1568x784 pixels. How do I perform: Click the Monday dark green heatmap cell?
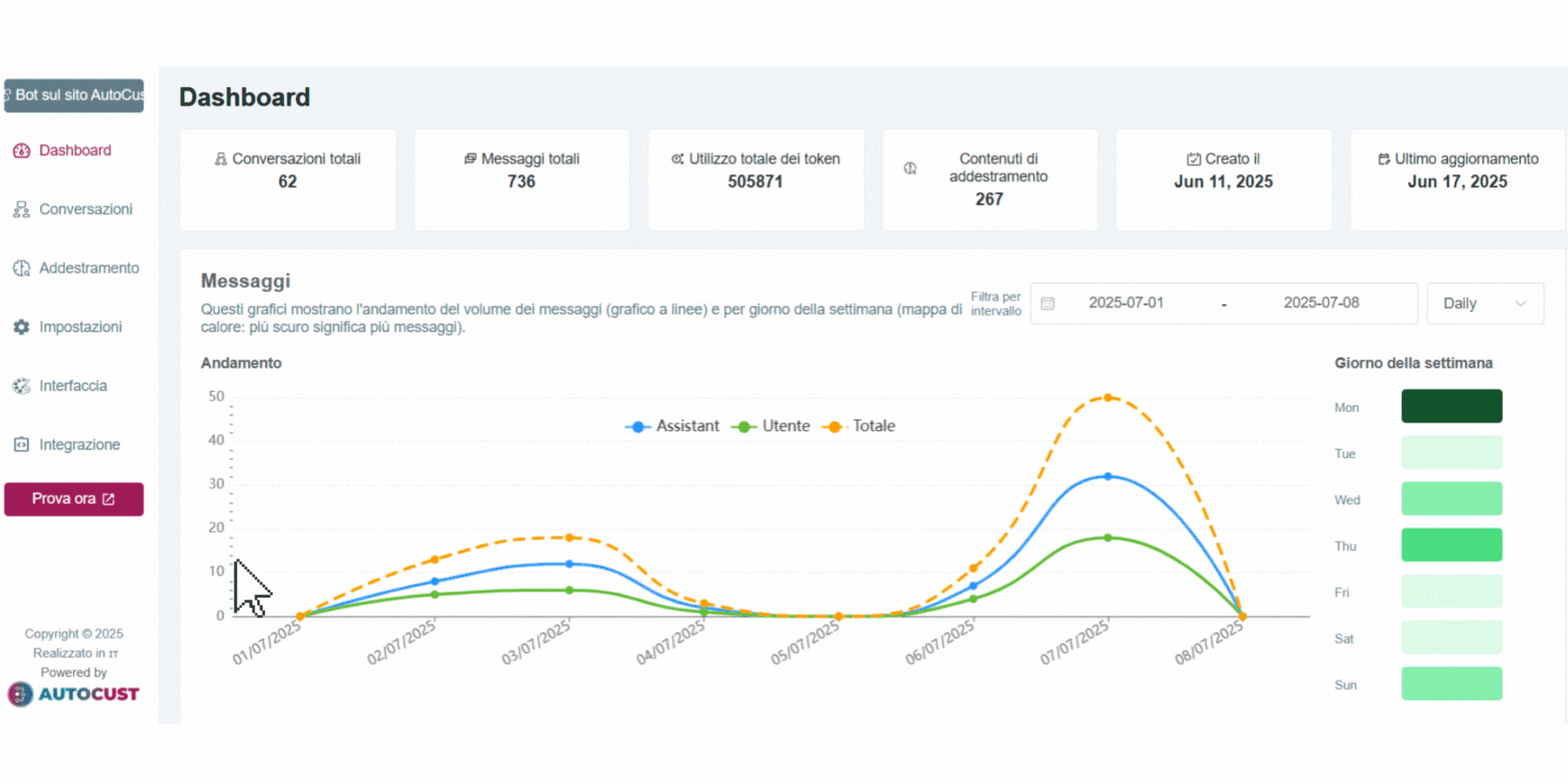point(1451,406)
